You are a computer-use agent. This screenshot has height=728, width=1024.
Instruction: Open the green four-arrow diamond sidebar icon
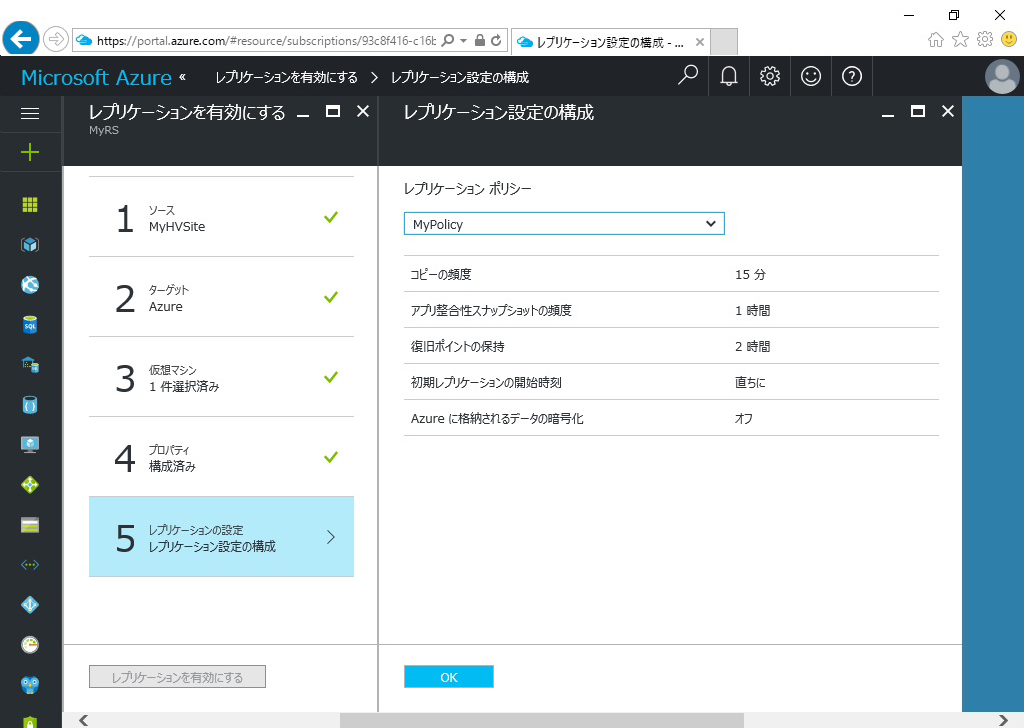30,484
